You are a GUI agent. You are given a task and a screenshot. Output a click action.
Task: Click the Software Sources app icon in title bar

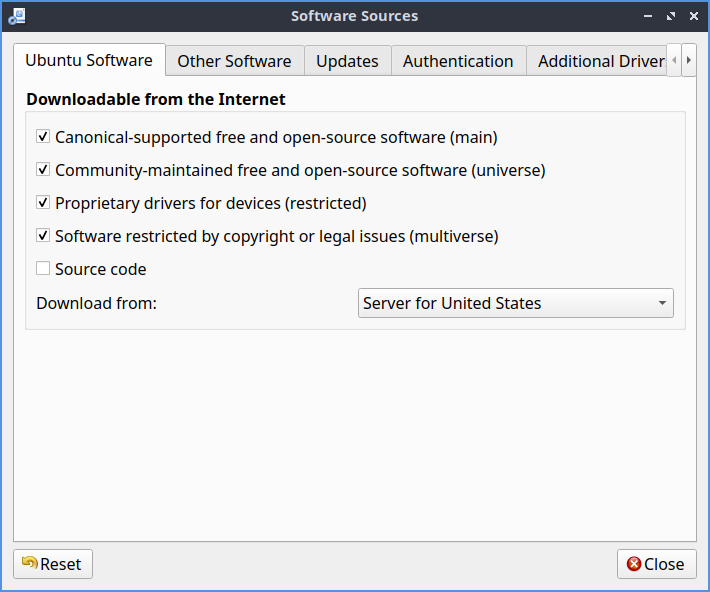[16, 16]
